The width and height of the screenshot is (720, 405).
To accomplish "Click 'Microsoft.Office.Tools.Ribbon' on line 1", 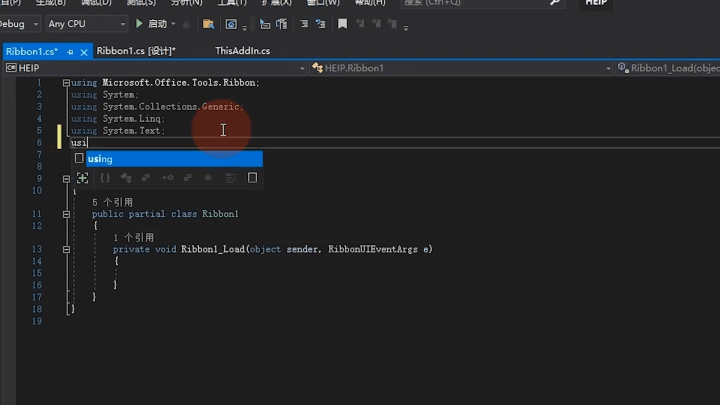I will click(x=179, y=83).
